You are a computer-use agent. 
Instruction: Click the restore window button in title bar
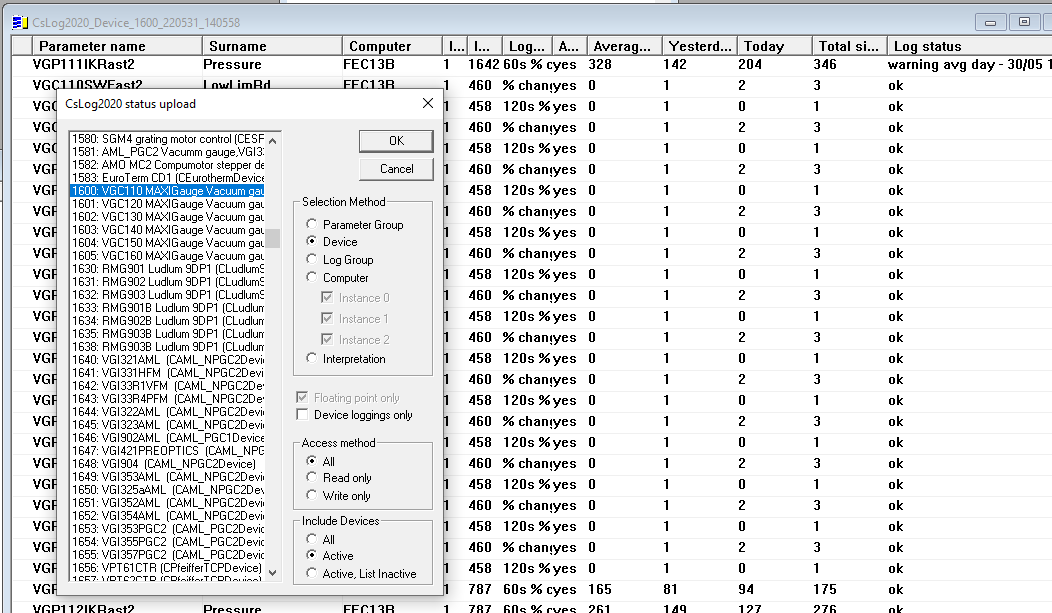coord(1024,22)
